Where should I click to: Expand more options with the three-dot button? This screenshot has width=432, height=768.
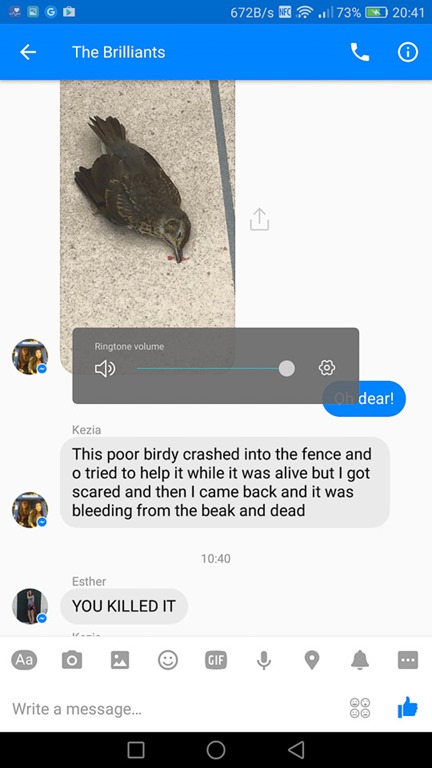(x=408, y=660)
